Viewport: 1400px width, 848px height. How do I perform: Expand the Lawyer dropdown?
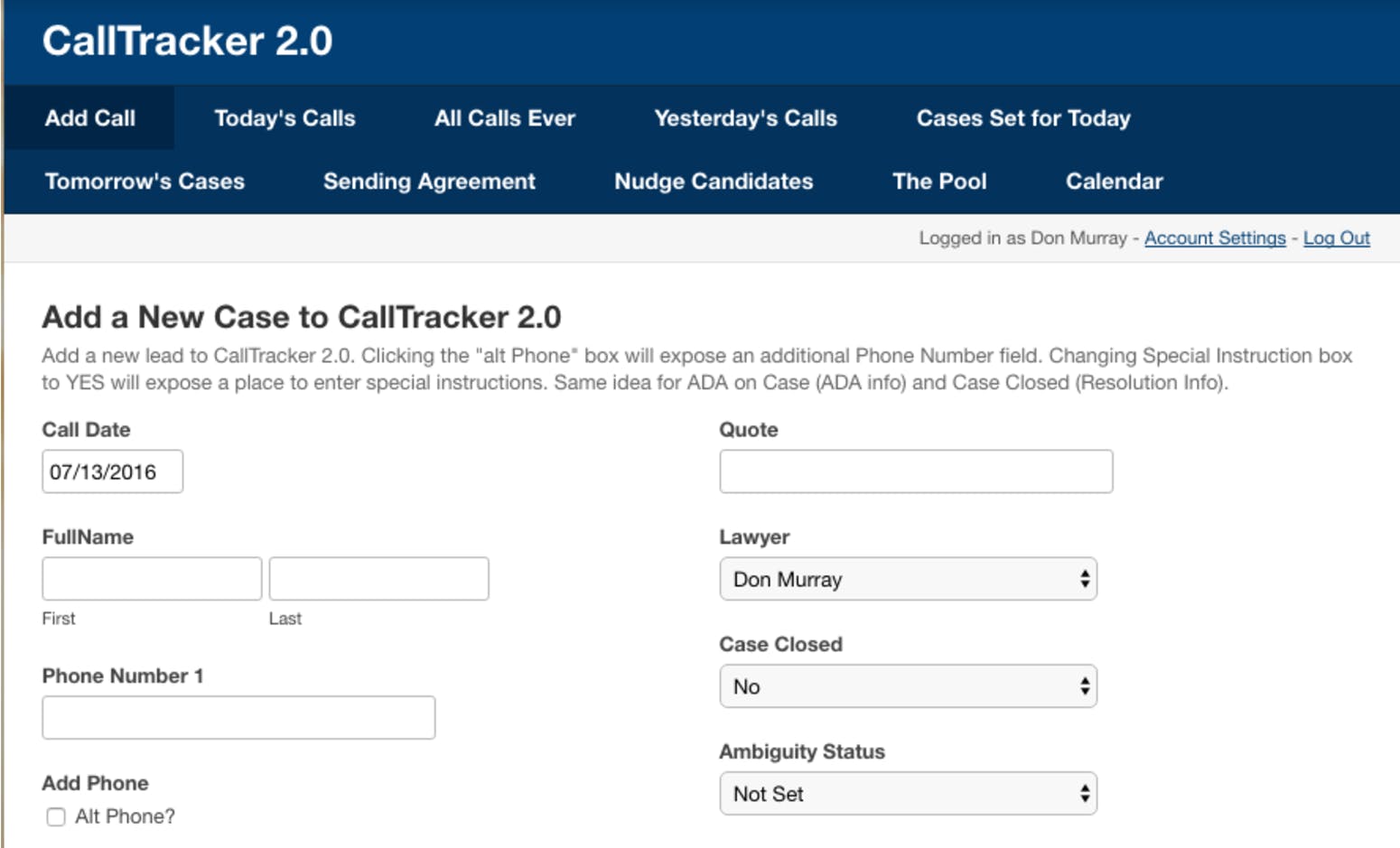tap(908, 579)
